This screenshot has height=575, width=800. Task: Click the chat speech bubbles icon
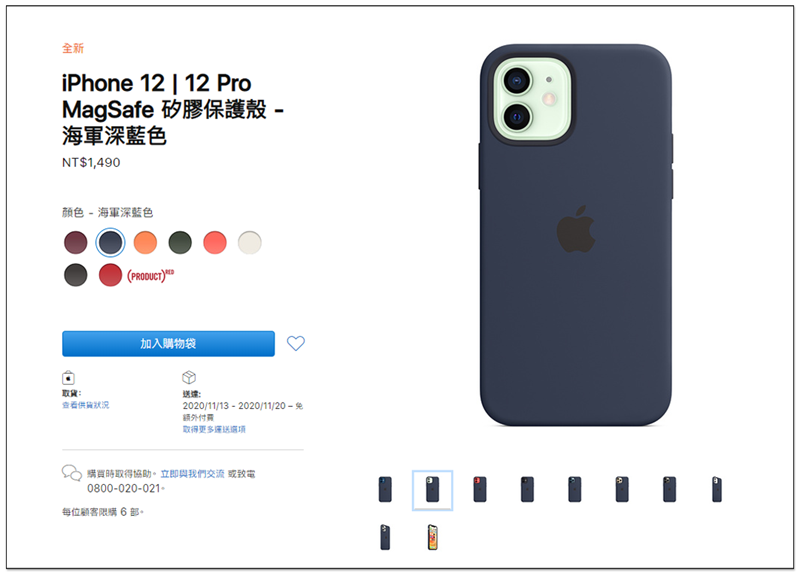71,473
